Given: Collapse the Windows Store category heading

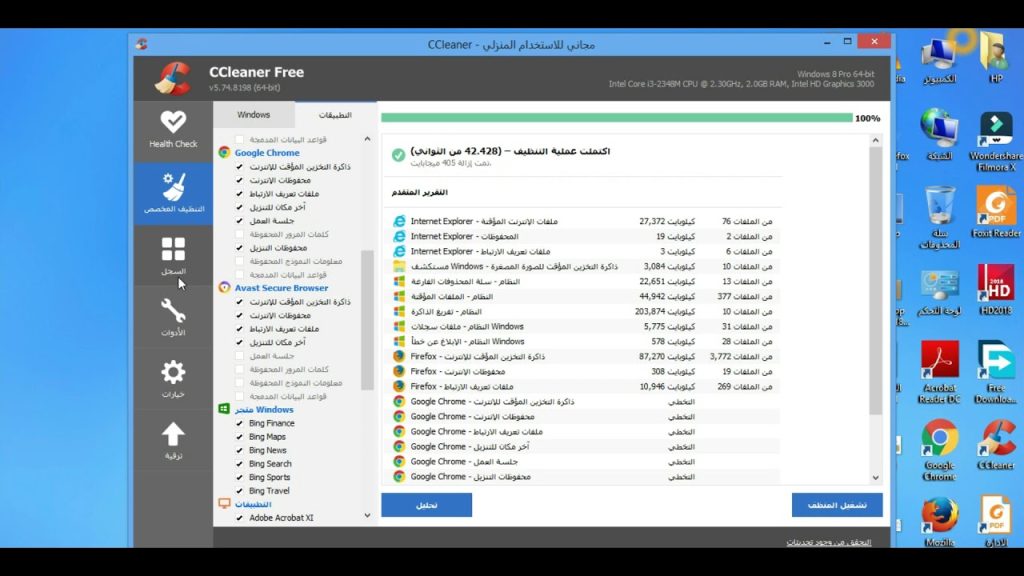Looking at the screenshot, I should click(x=264, y=409).
